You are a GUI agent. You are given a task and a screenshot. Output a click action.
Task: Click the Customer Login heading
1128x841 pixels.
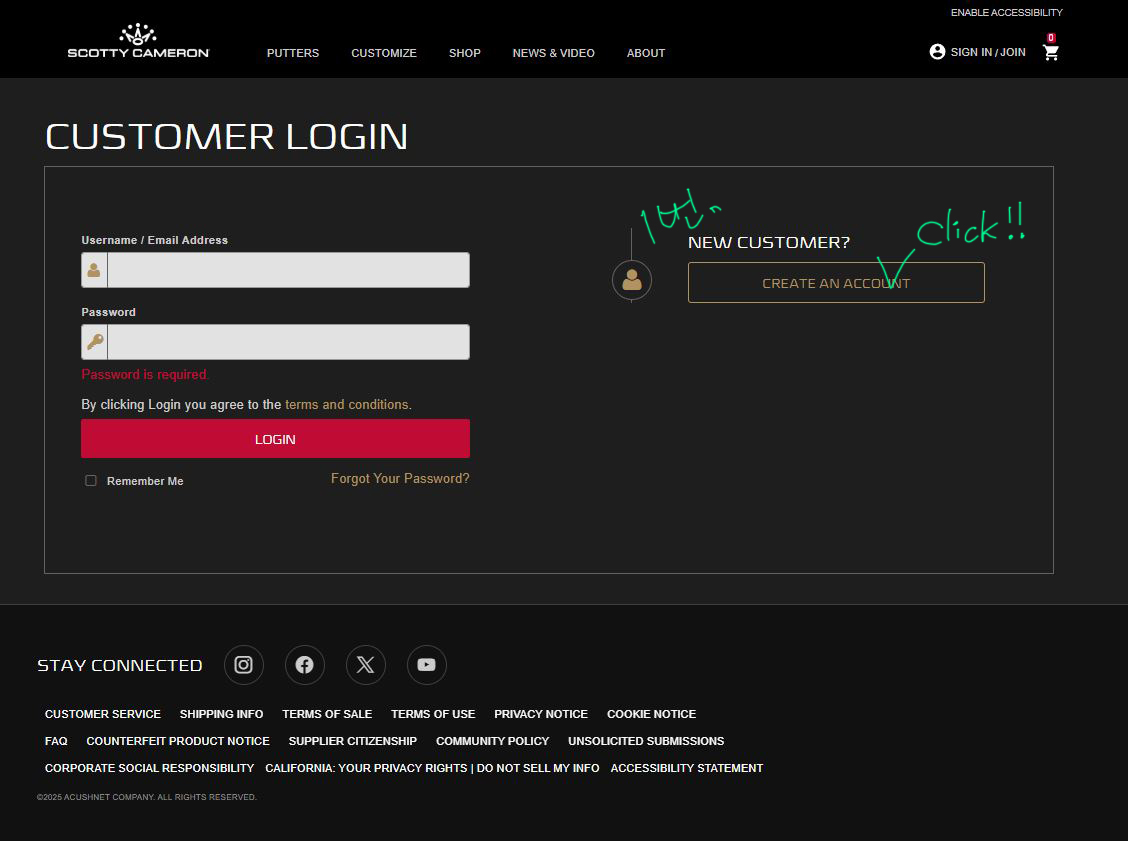tap(227, 137)
